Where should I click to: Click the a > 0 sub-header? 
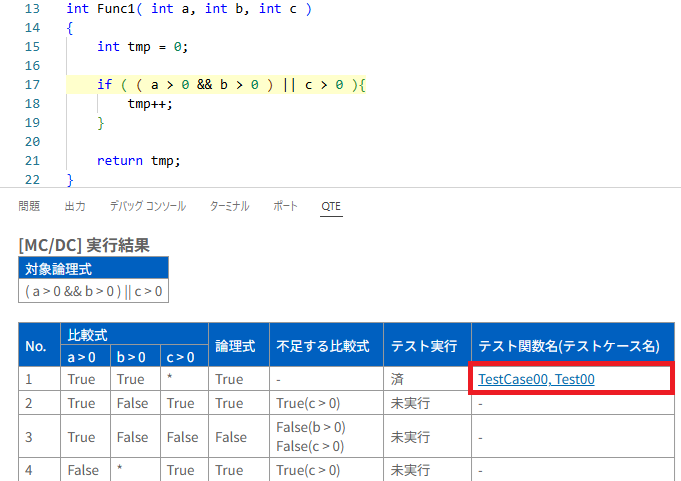[86, 357]
